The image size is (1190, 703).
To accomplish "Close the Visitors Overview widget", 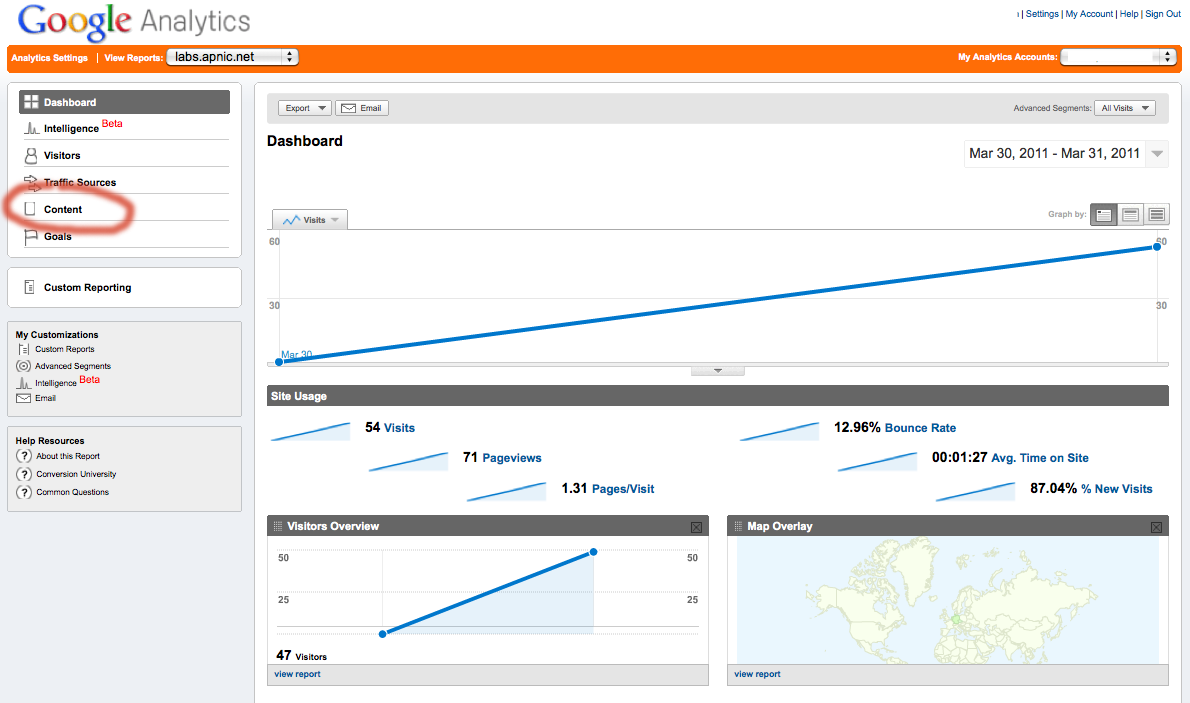I will (697, 527).
